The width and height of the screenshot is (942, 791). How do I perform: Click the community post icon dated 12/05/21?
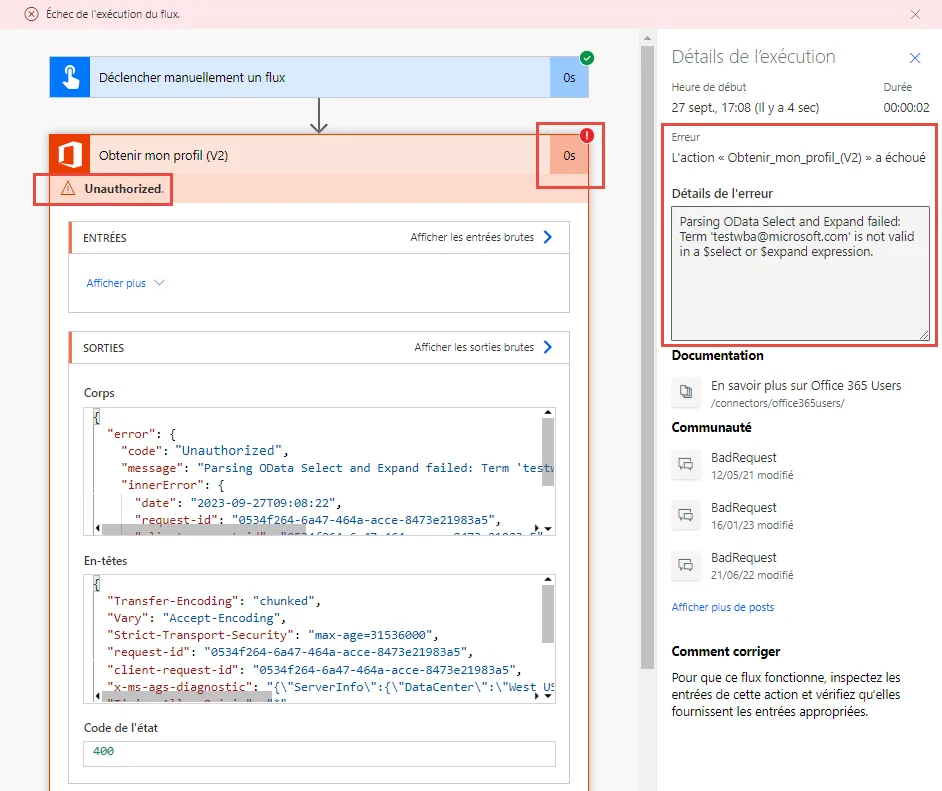click(x=685, y=464)
